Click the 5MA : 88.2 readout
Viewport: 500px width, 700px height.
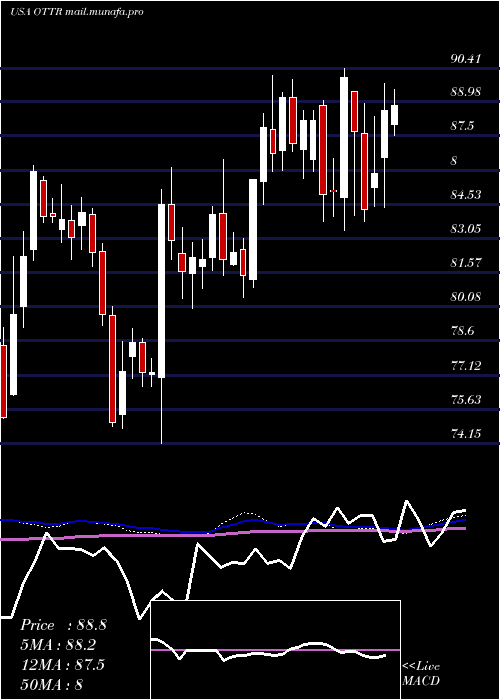[x=58, y=645]
